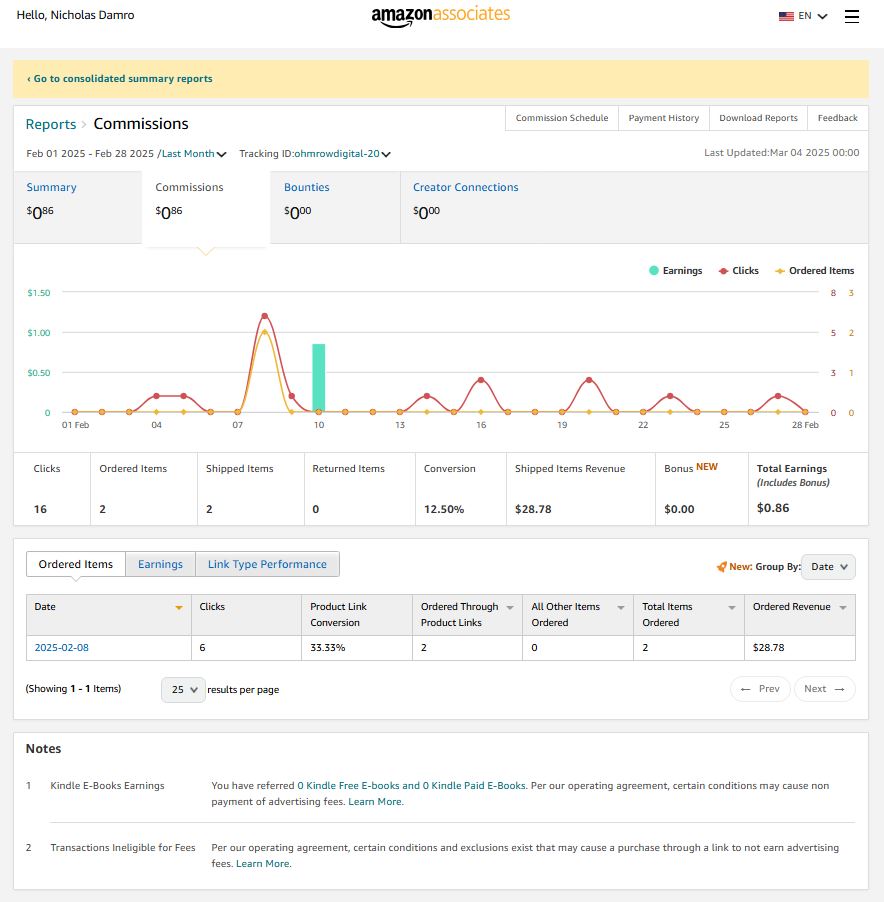
Task: Open the Kindle Free and Paid E-books link
Action: pyautogui.click(x=411, y=786)
